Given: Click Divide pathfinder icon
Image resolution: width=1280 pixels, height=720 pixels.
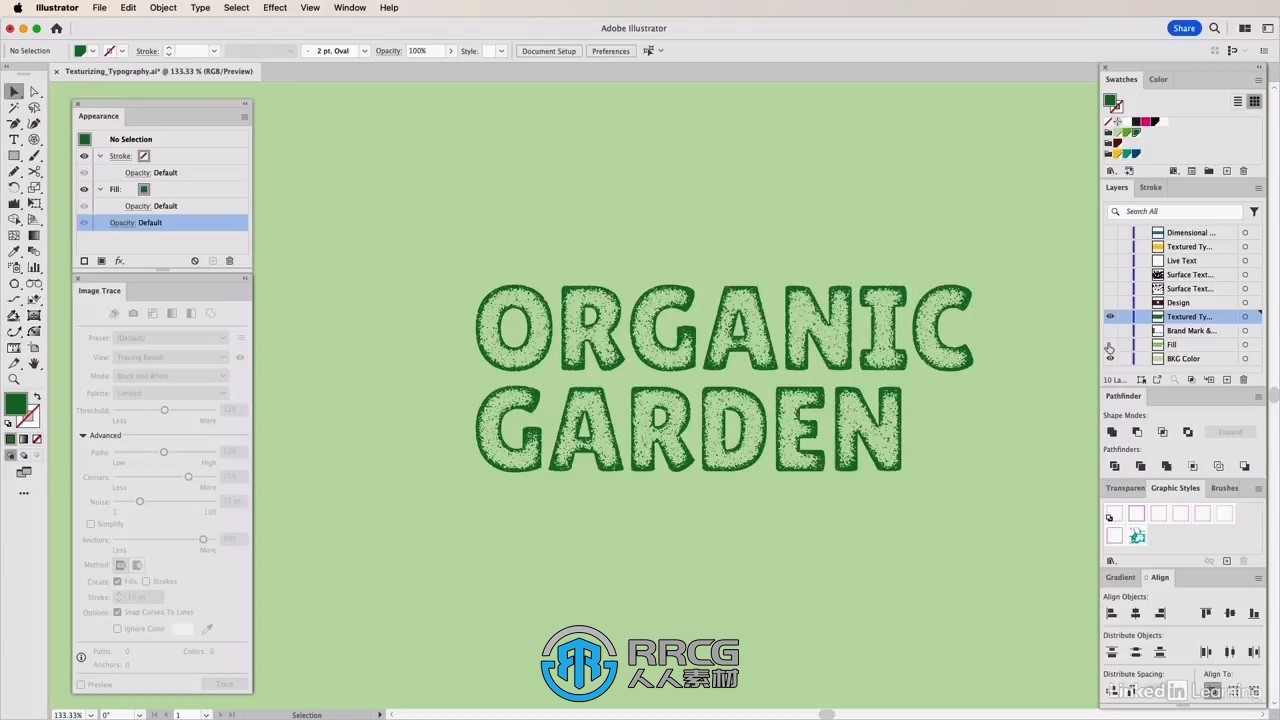Looking at the screenshot, I should point(1115,466).
